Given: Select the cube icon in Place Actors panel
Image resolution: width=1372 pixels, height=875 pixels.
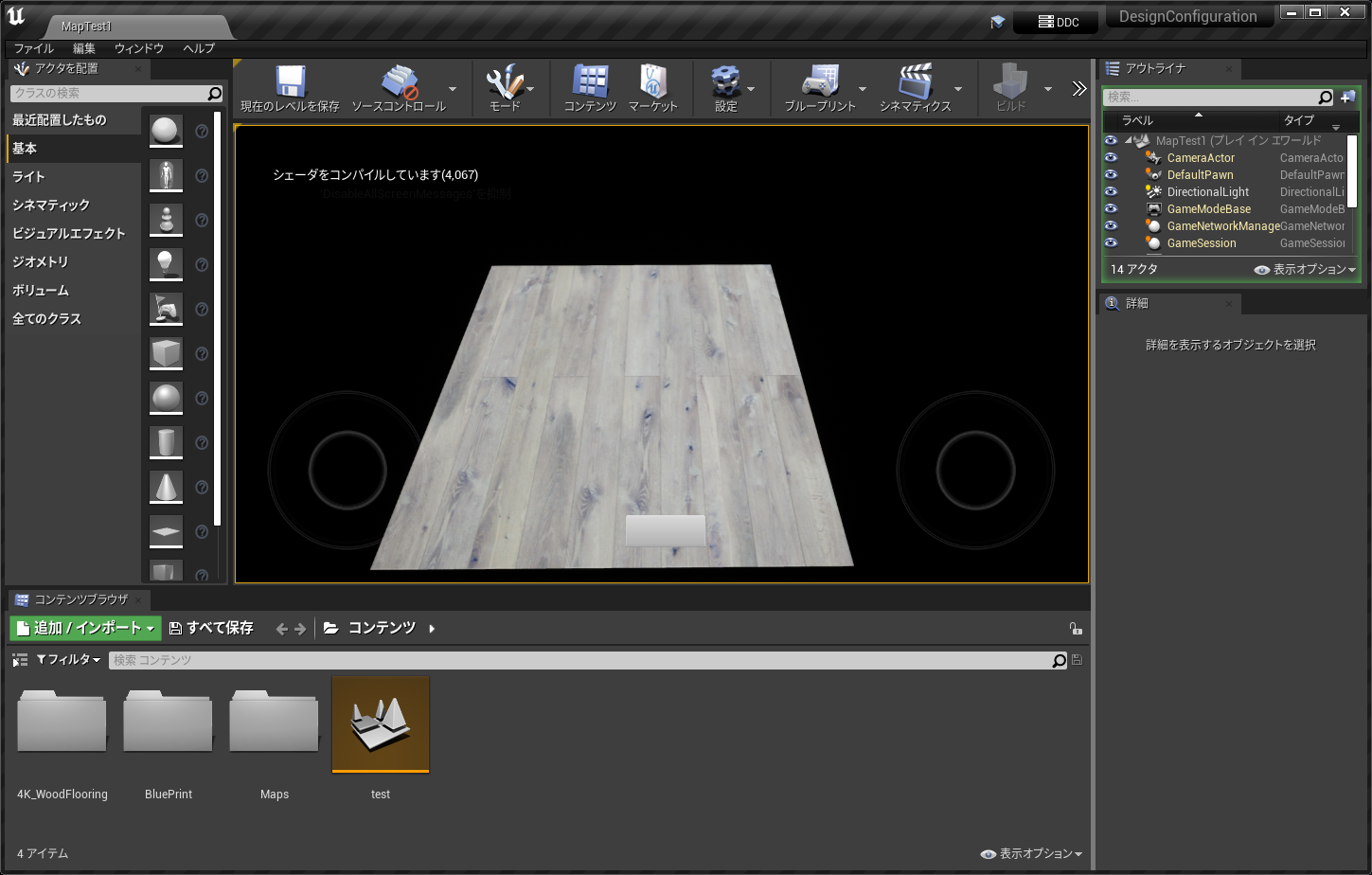Looking at the screenshot, I should pos(166,353).
